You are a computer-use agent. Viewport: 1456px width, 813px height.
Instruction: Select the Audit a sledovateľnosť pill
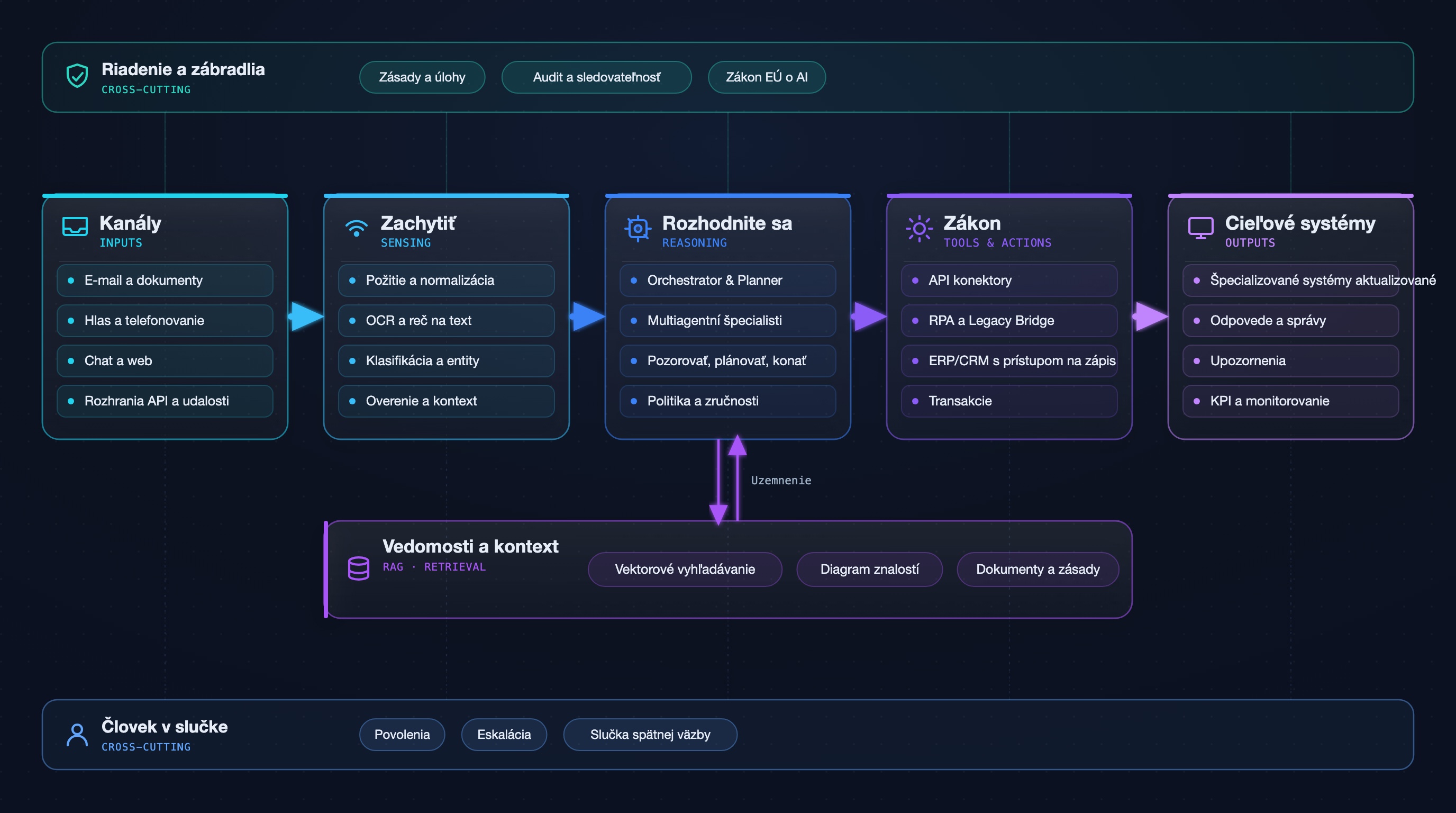[596, 77]
